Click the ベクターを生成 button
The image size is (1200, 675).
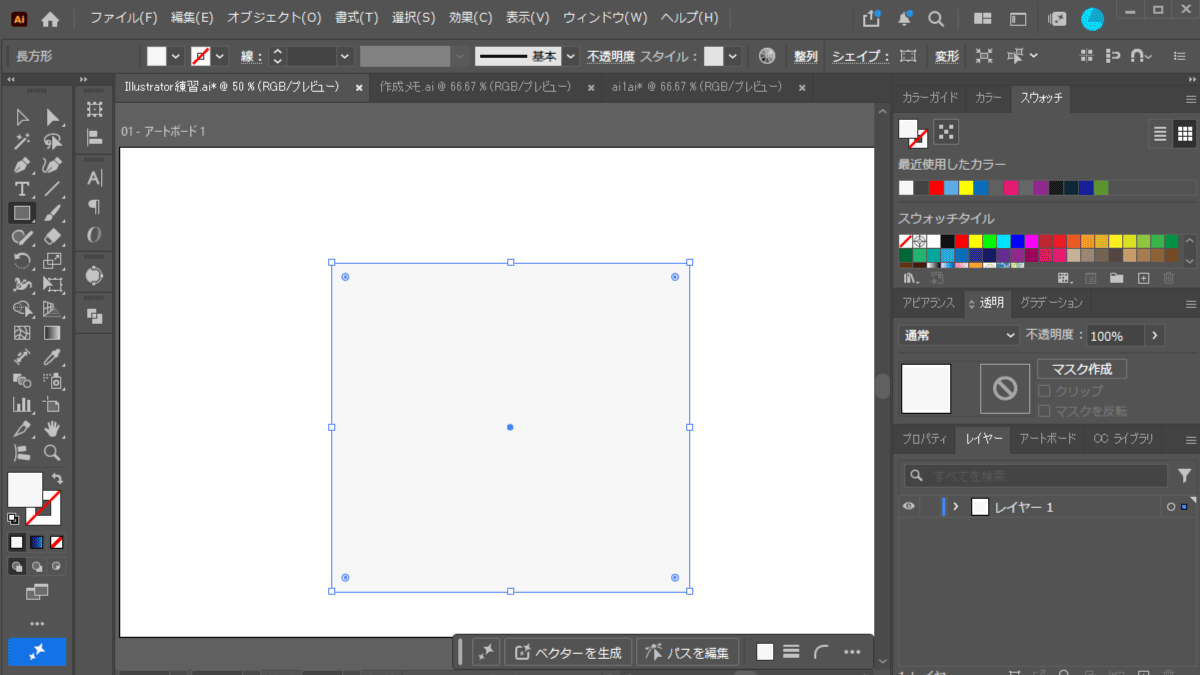[569, 652]
